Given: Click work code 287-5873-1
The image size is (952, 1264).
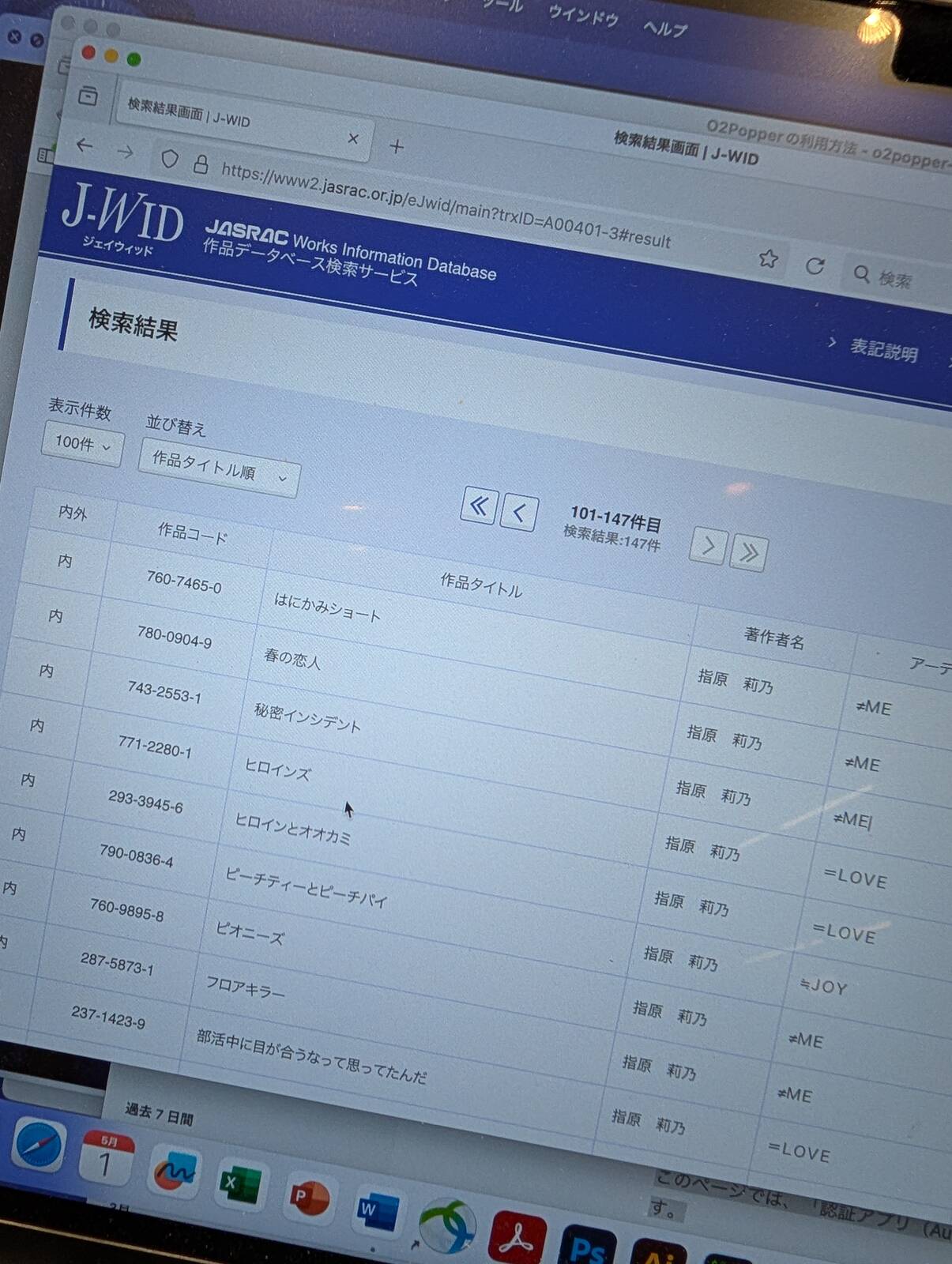Looking at the screenshot, I should (117, 963).
